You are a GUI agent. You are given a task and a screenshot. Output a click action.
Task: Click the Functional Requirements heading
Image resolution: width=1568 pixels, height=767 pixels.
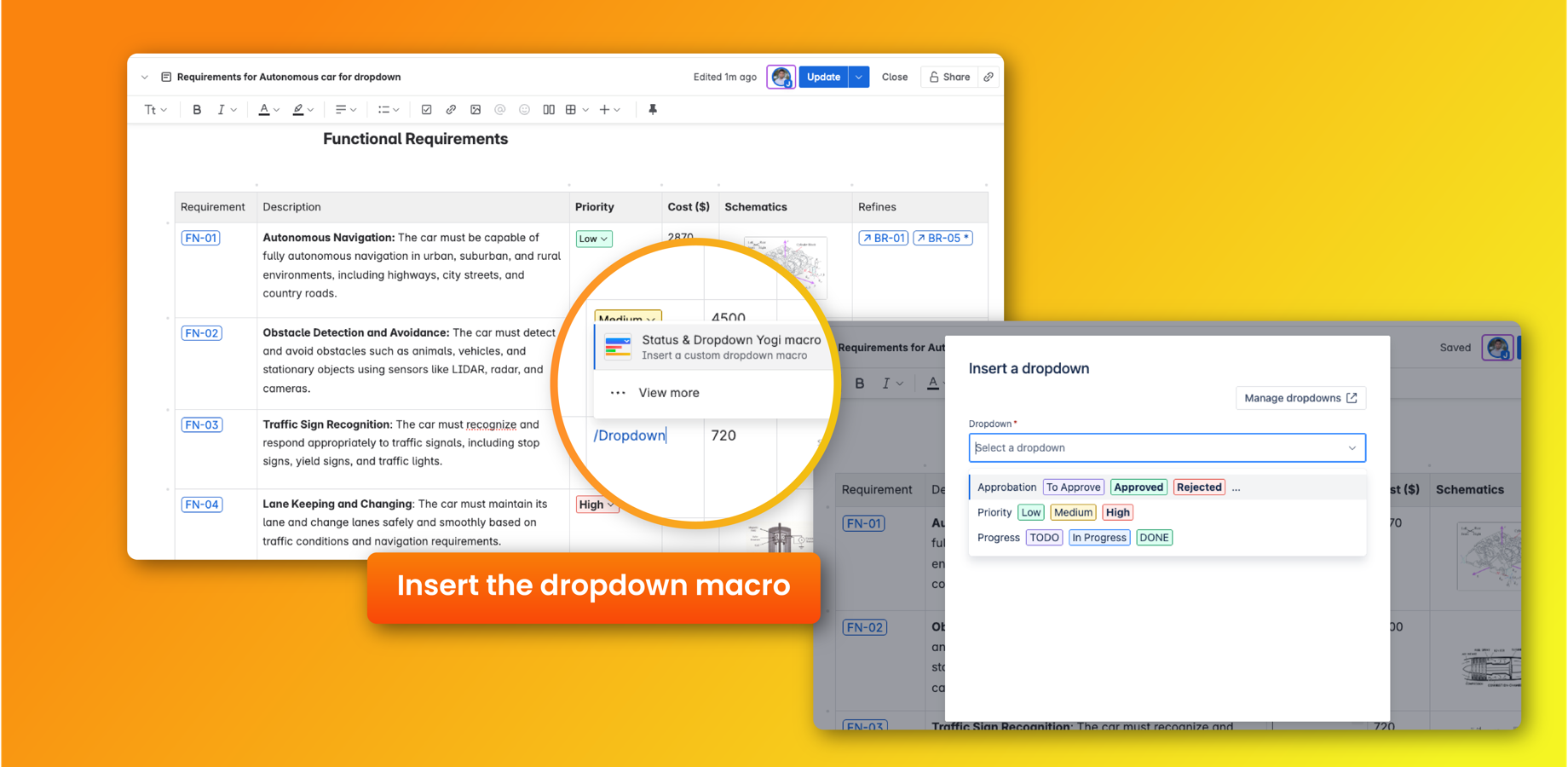click(x=415, y=139)
